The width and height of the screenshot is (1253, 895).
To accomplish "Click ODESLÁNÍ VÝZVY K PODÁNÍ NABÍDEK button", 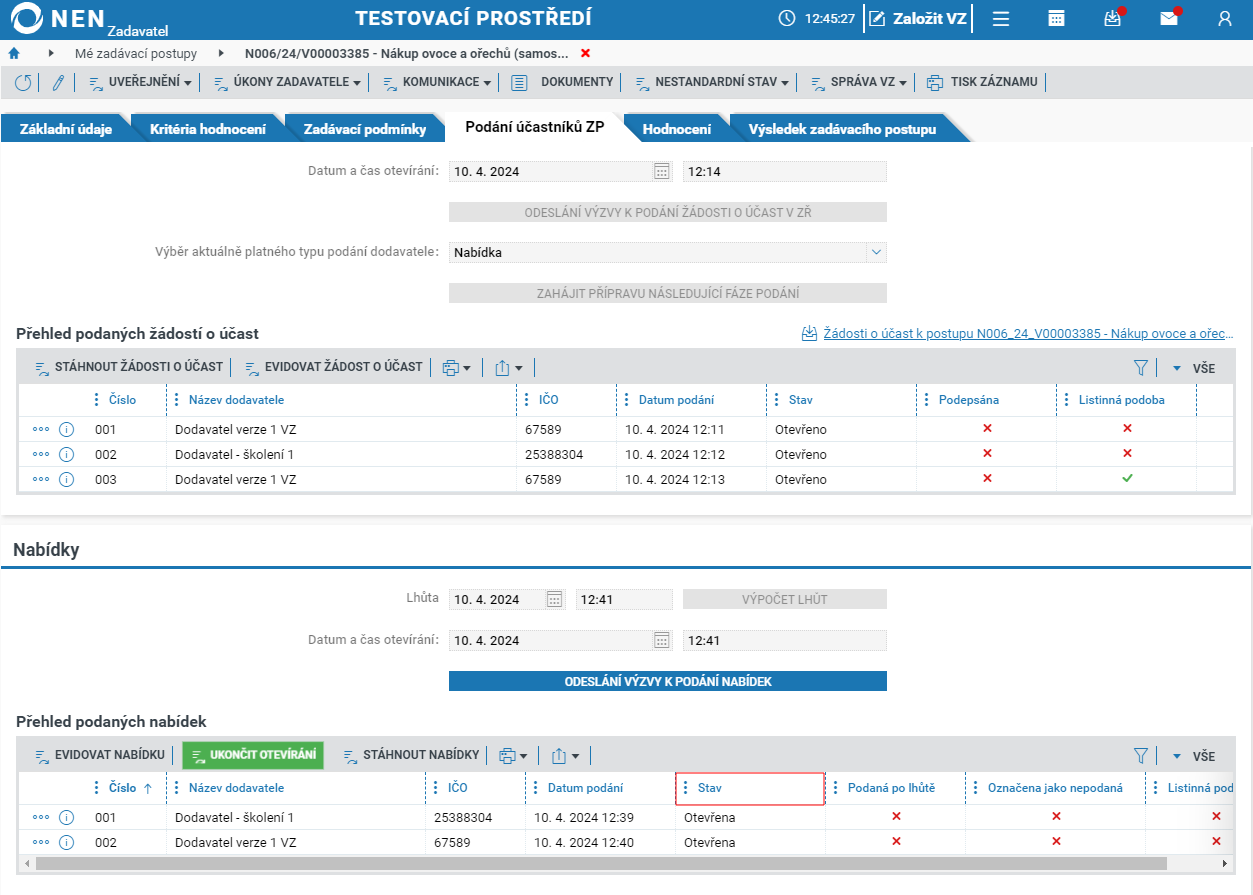I will (668, 681).
